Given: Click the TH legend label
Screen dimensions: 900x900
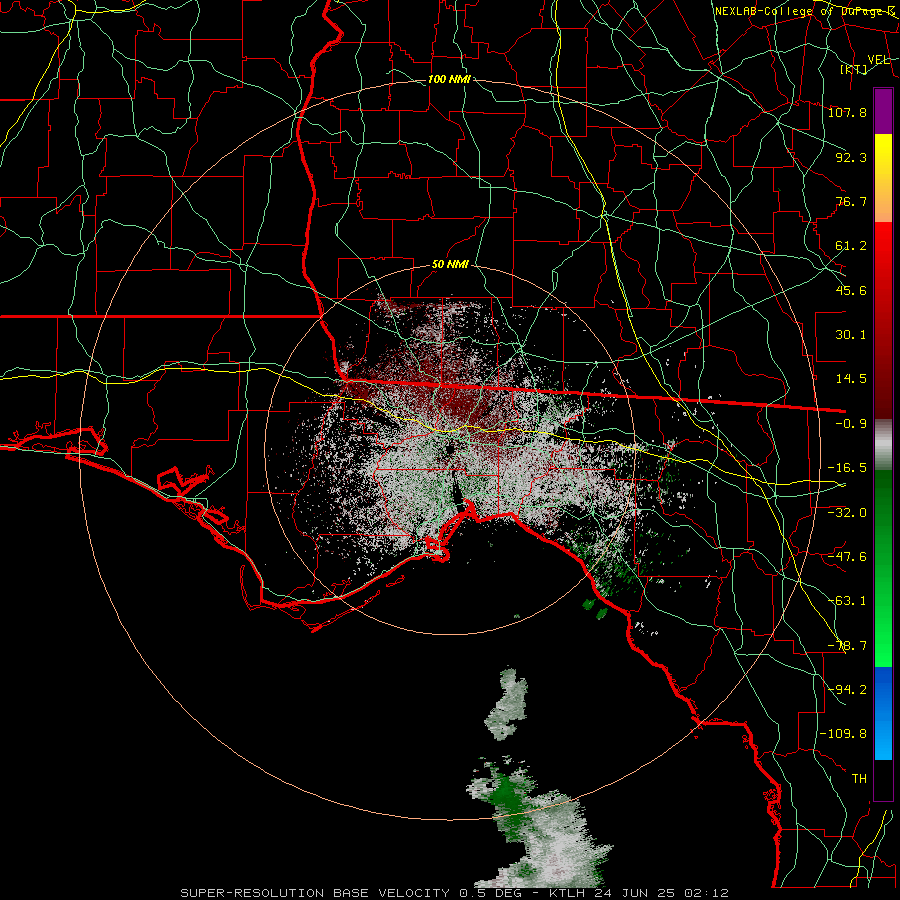Looking at the screenshot, I should [x=859, y=779].
